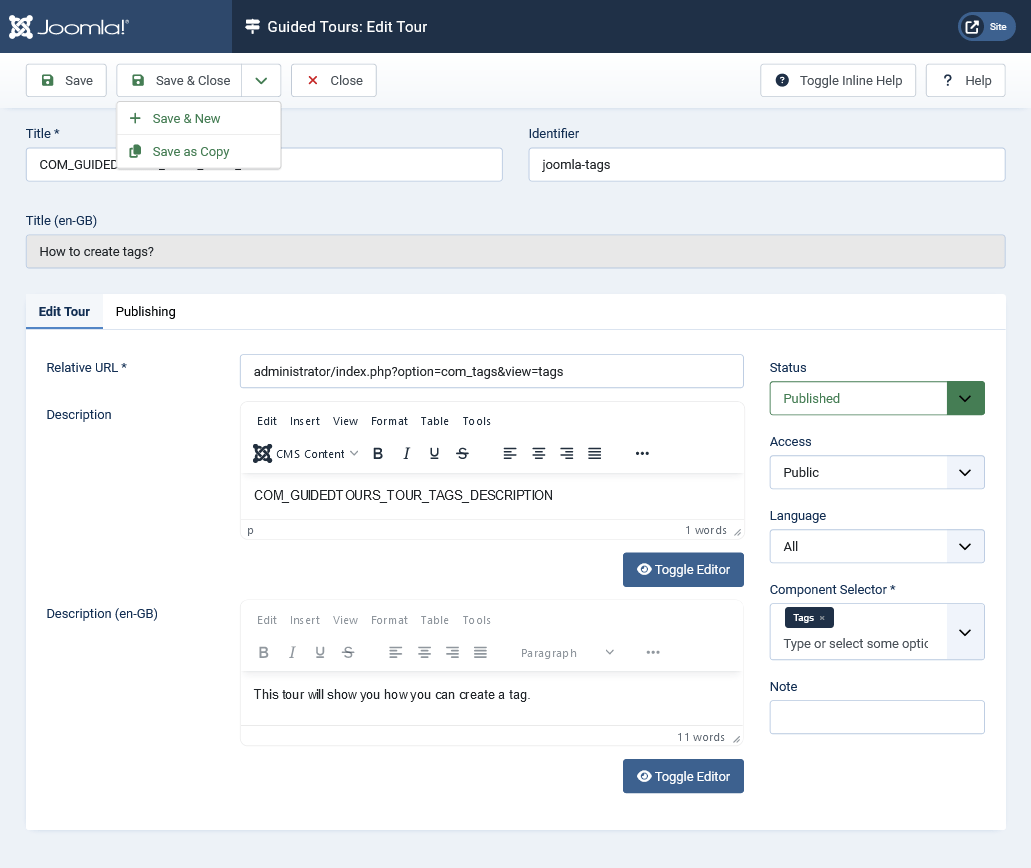This screenshot has width=1031, height=868.
Task: Show more toolbar options in the first Description editor
Action: pyautogui.click(x=642, y=454)
